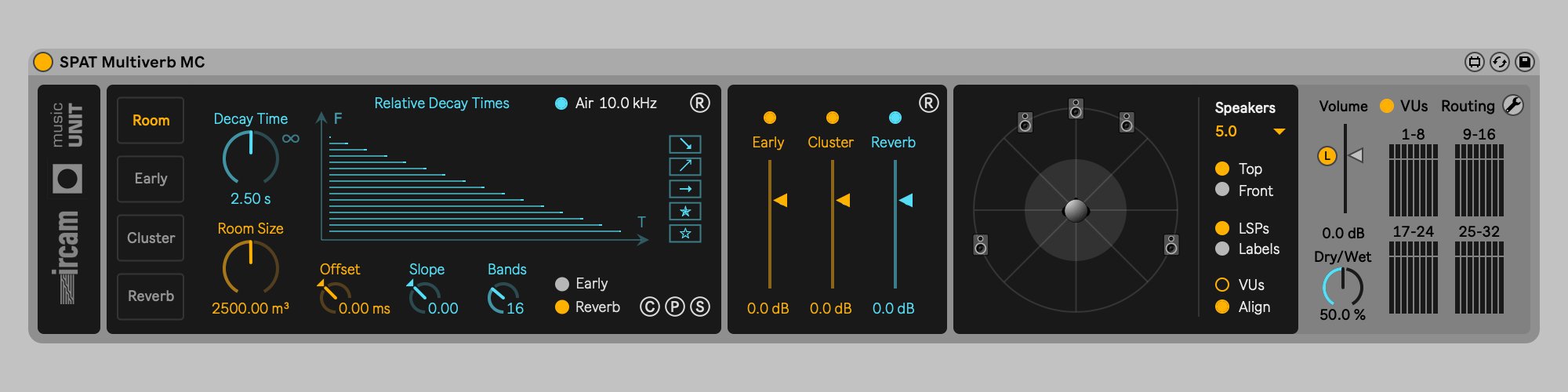Toggle the Reverb level enable dot
The height and width of the screenshot is (392, 1568).
click(895, 118)
